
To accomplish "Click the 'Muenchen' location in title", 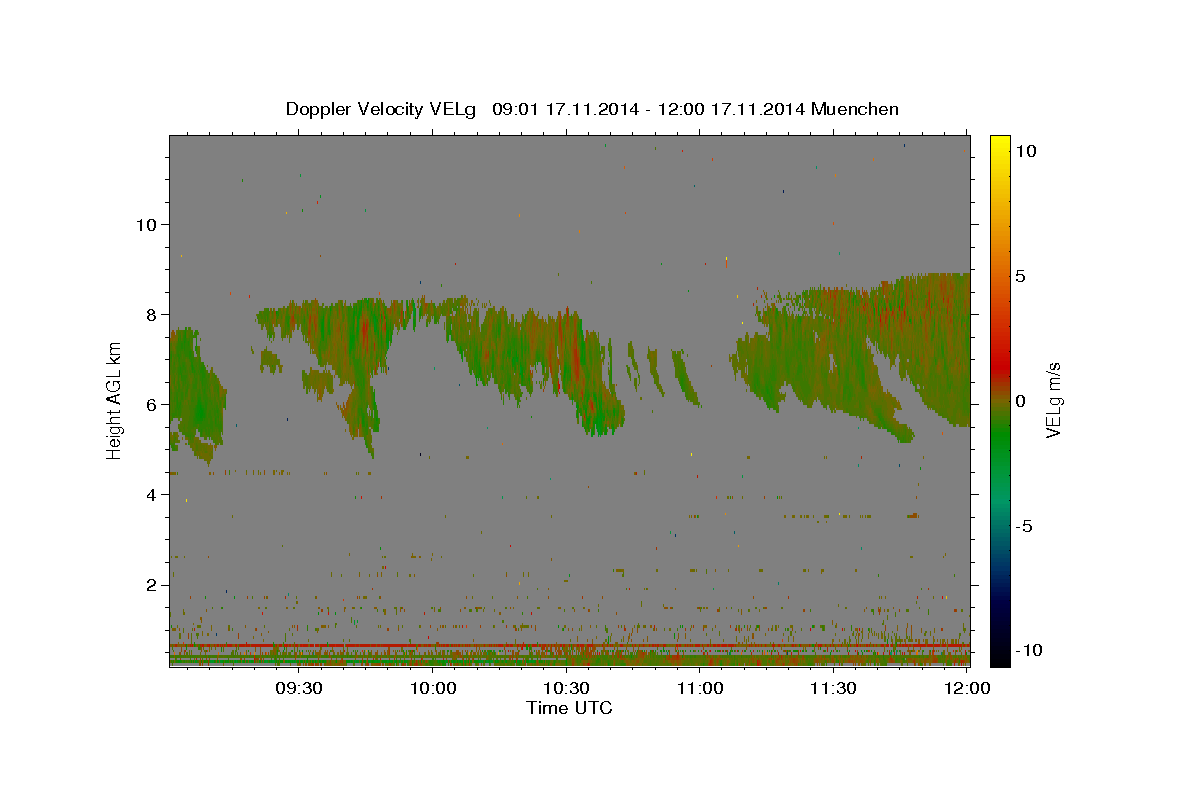I will [855, 109].
